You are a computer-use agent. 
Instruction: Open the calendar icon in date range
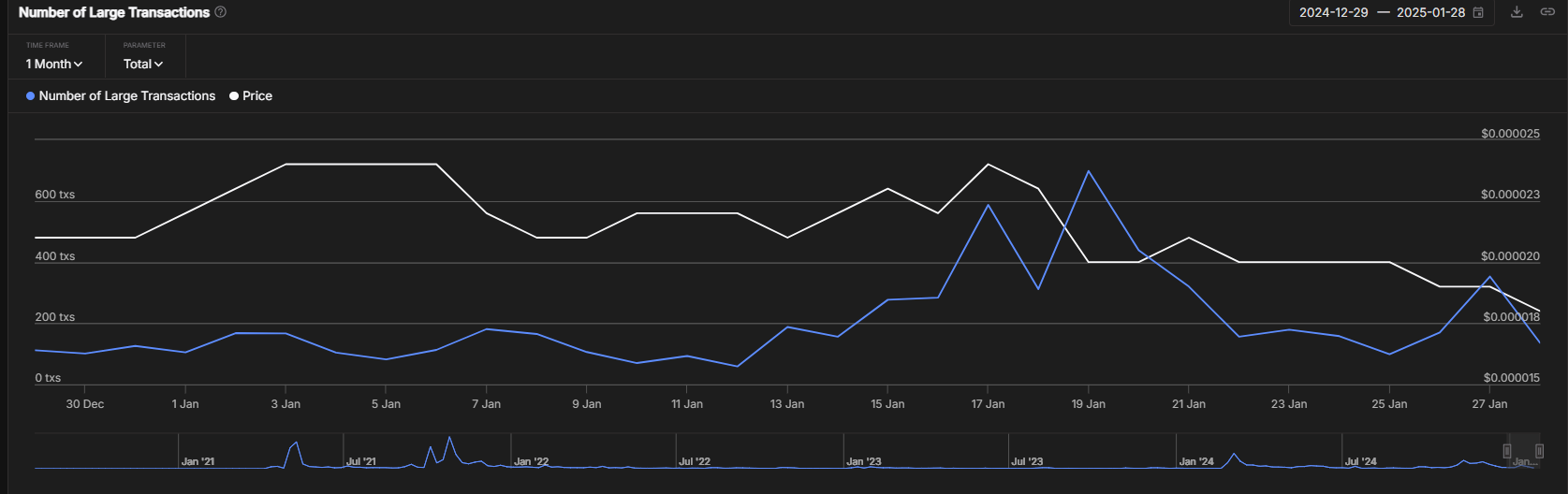pyautogui.click(x=1478, y=12)
